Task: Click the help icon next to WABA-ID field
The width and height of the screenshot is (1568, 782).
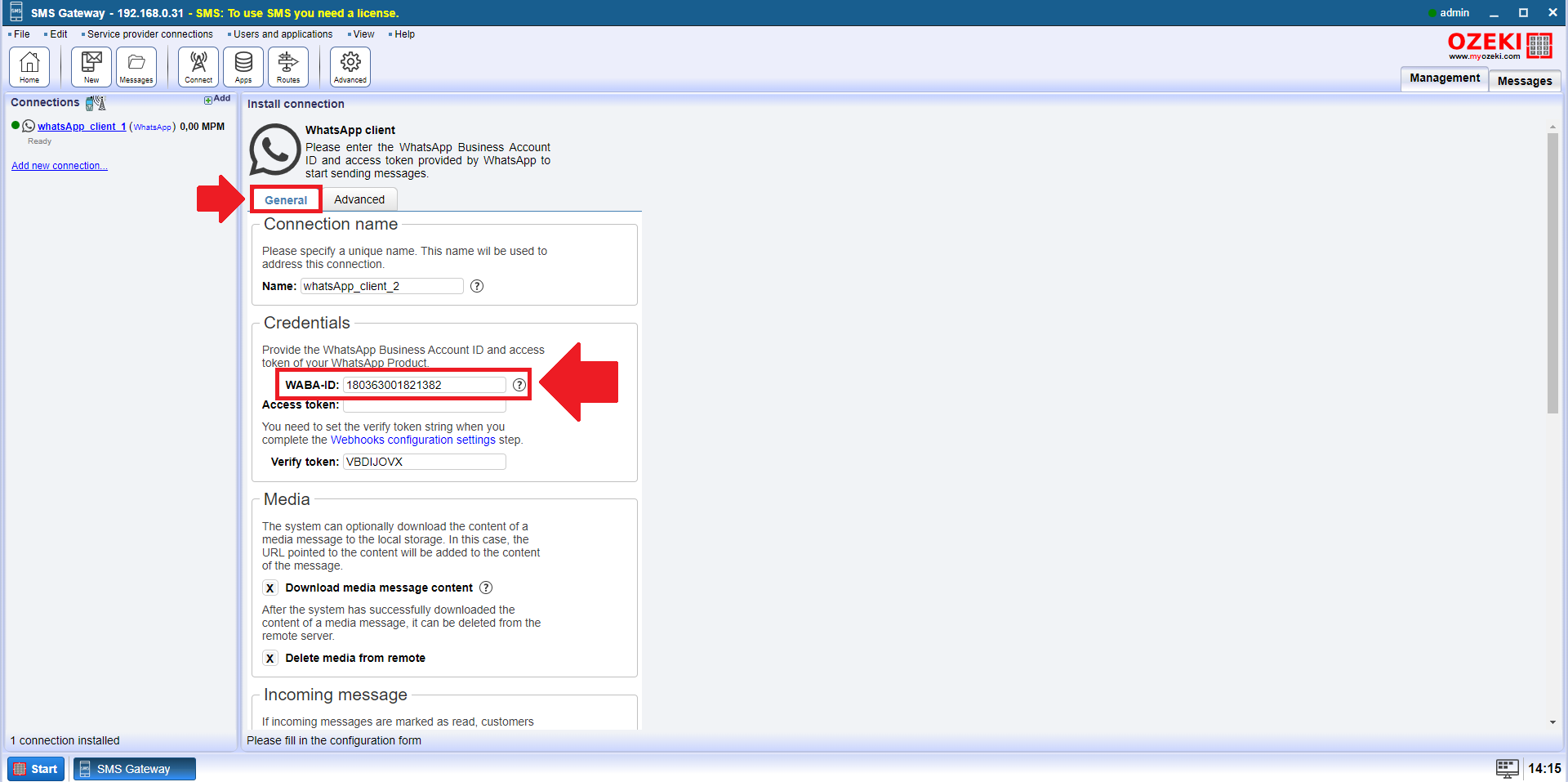Action: coord(519,385)
